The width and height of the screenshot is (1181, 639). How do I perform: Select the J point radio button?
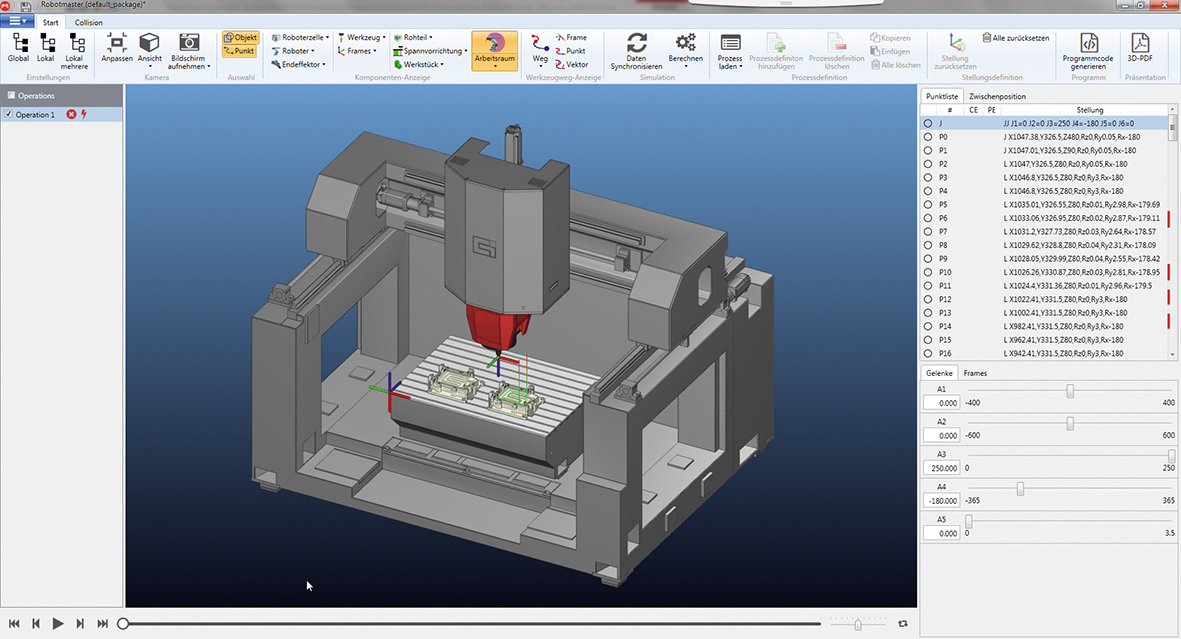click(x=930, y=123)
